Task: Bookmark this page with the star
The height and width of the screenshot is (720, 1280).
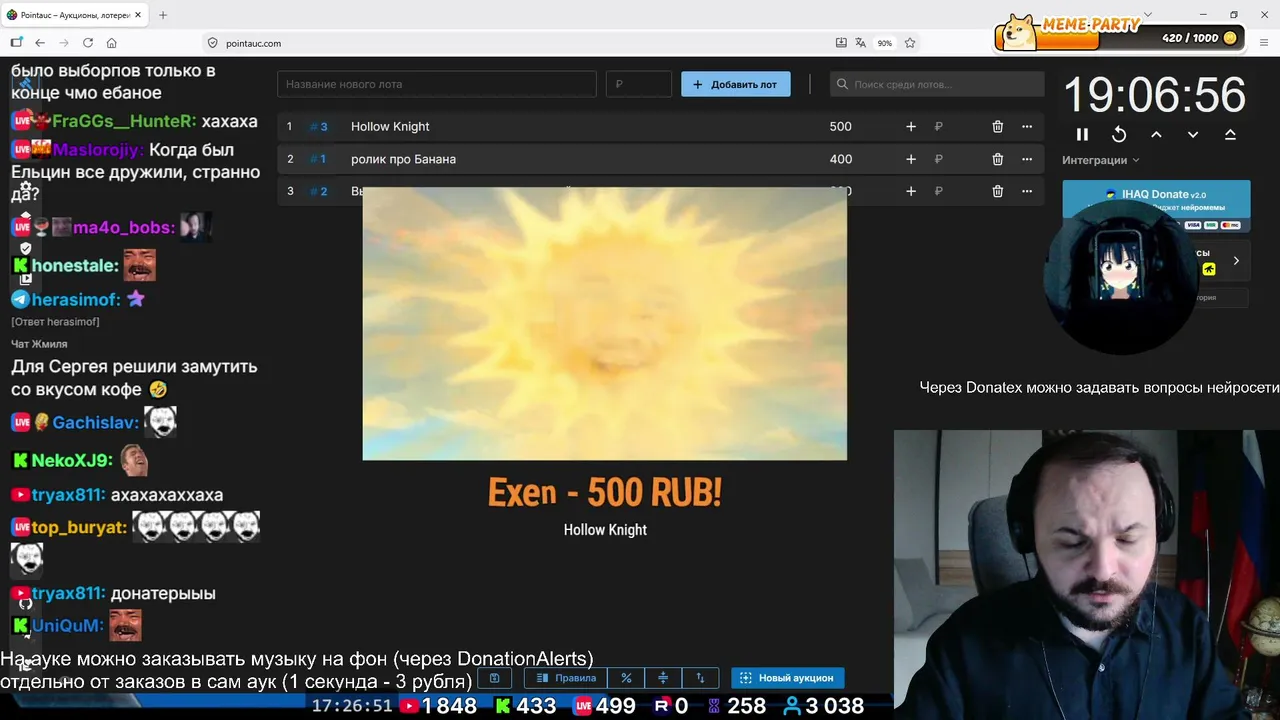Action: pyautogui.click(x=910, y=43)
